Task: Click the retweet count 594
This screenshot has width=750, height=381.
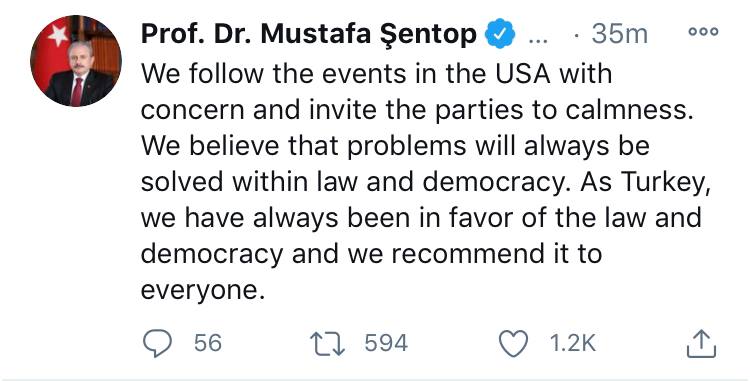Action: (386, 343)
